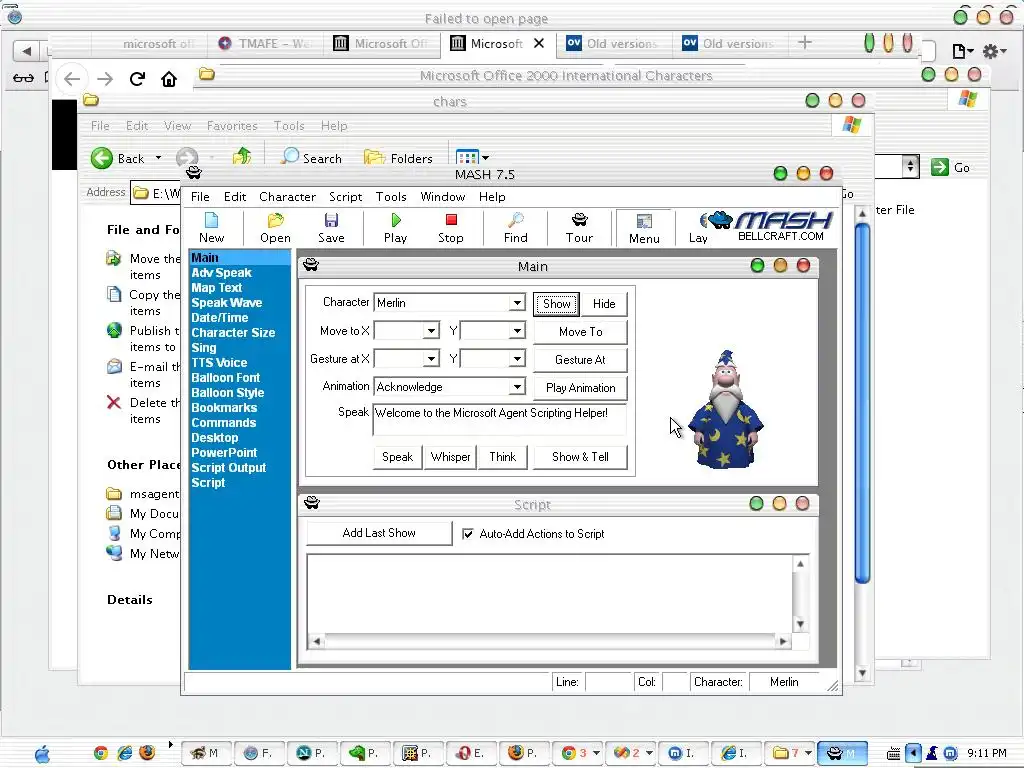Screen dimensions: 1024x768
Task: Expand the Move to X dropdown
Action: click(430, 331)
